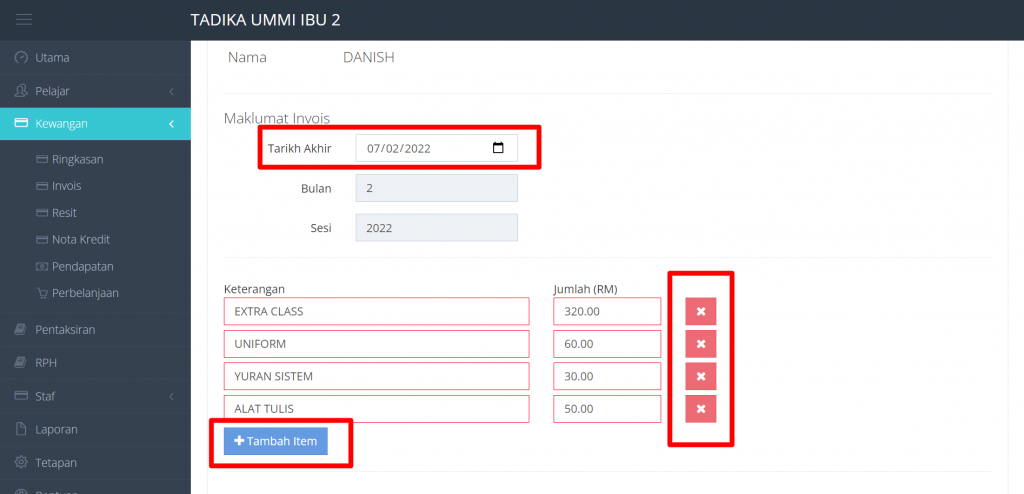Expand the Staf sidebar menu
1024x494 pixels.
point(95,396)
